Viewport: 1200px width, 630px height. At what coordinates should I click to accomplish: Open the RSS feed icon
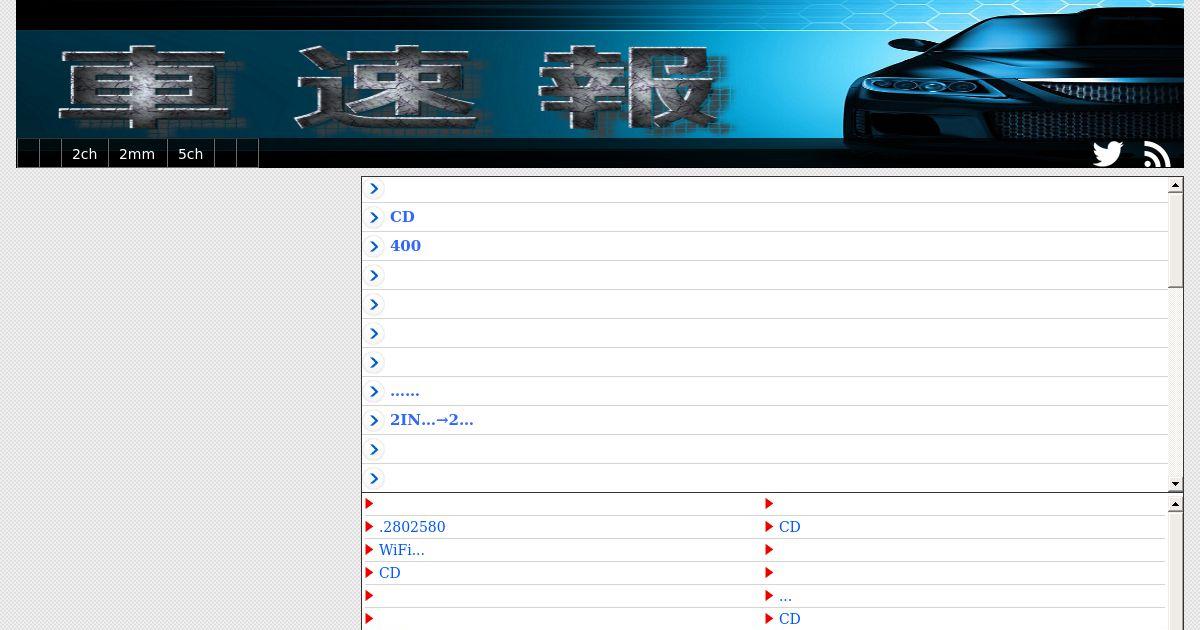click(1157, 154)
